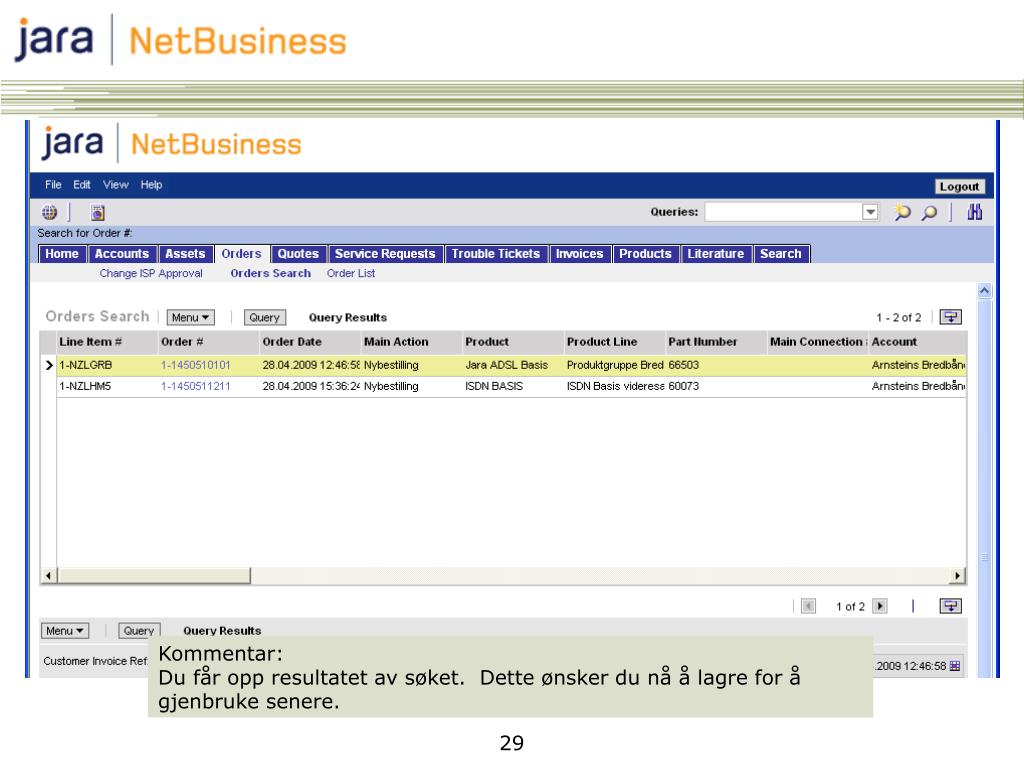Click the top list expand toggle icon
The image size is (1024, 768).
[951, 317]
